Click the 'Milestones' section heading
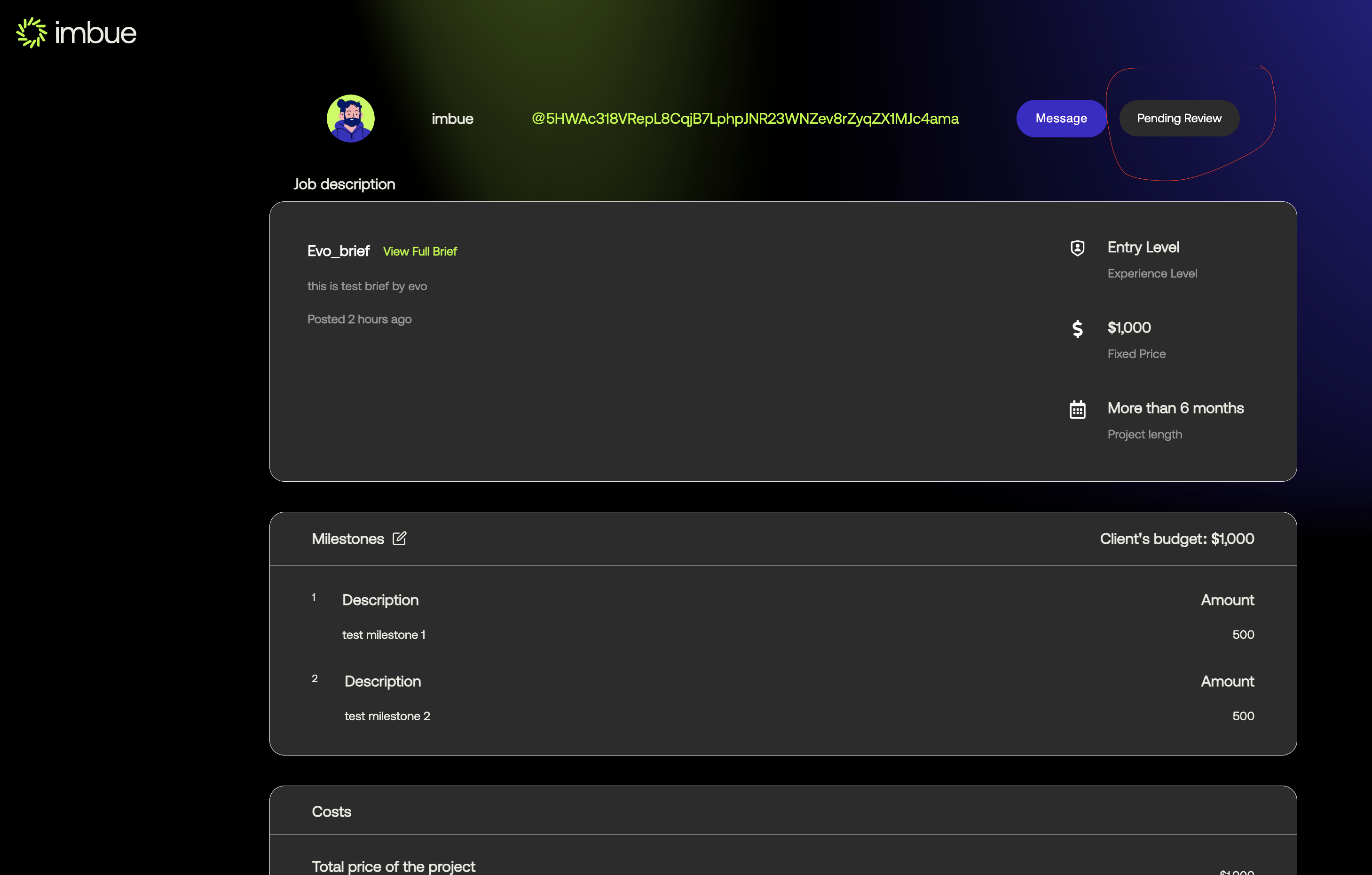This screenshot has width=1372, height=875. pos(347,539)
